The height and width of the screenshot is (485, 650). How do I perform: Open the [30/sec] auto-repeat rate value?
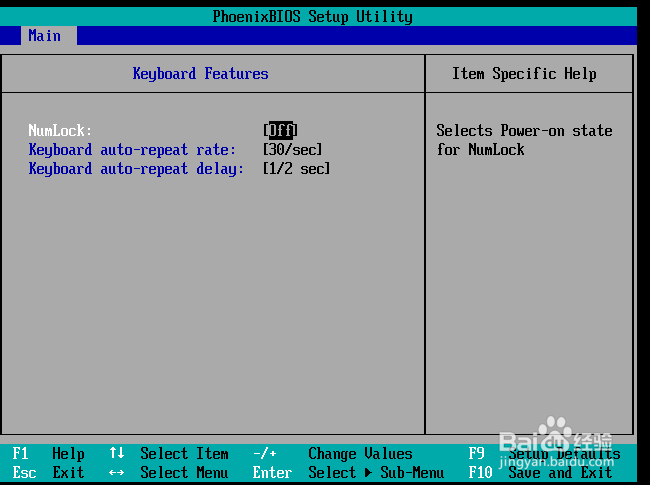293,150
